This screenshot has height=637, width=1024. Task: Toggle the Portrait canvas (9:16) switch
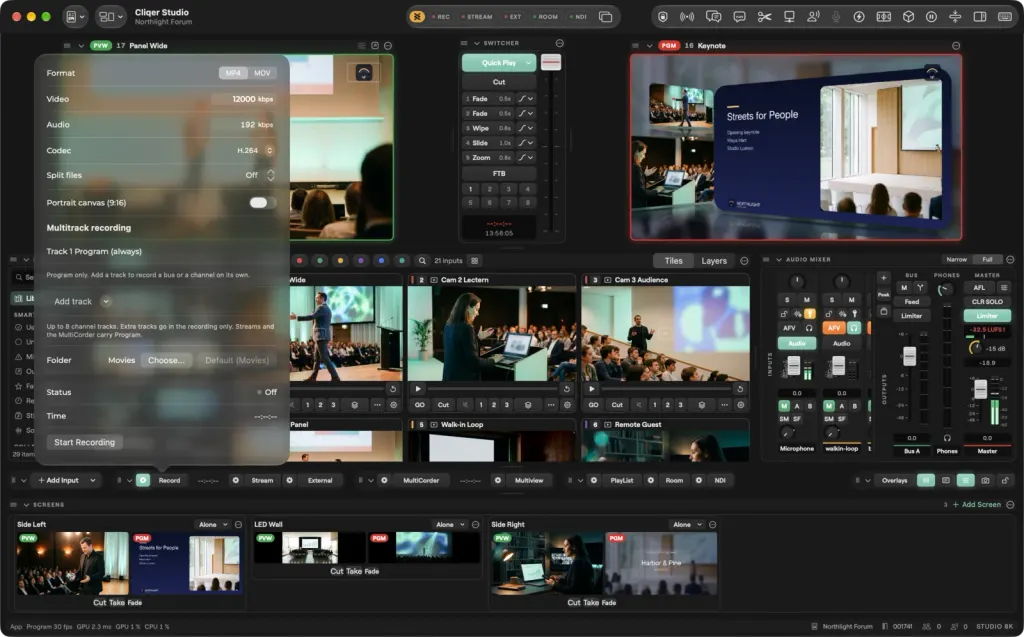click(x=263, y=203)
